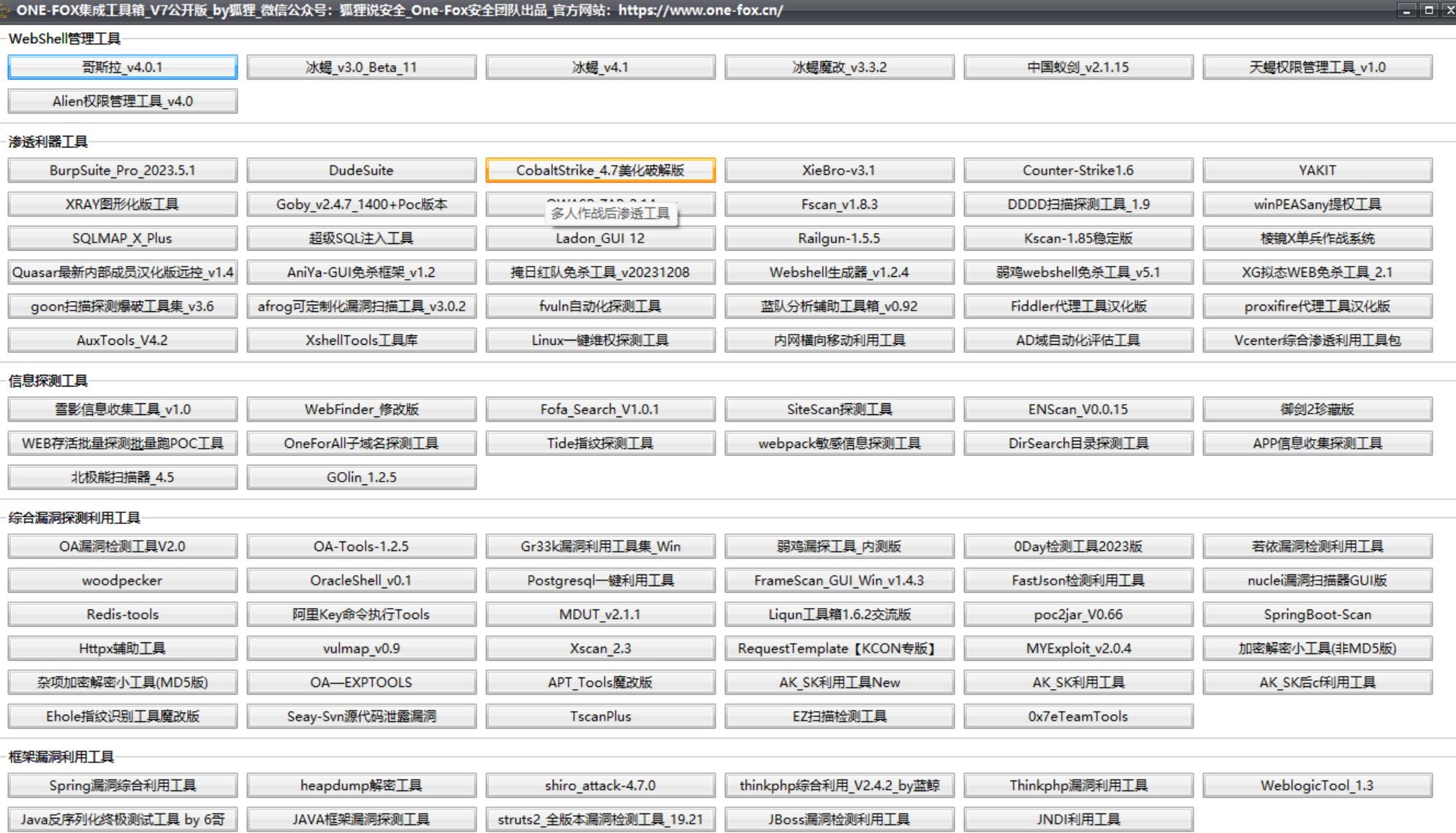
Task: Open YAKIT tool
Action: (x=1317, y=170)
